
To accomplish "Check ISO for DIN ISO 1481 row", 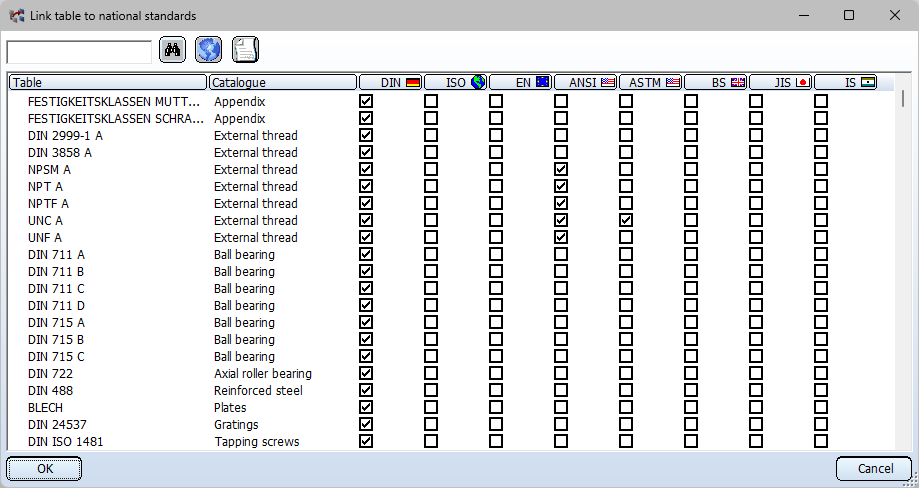I will click(x=431, y=441).
